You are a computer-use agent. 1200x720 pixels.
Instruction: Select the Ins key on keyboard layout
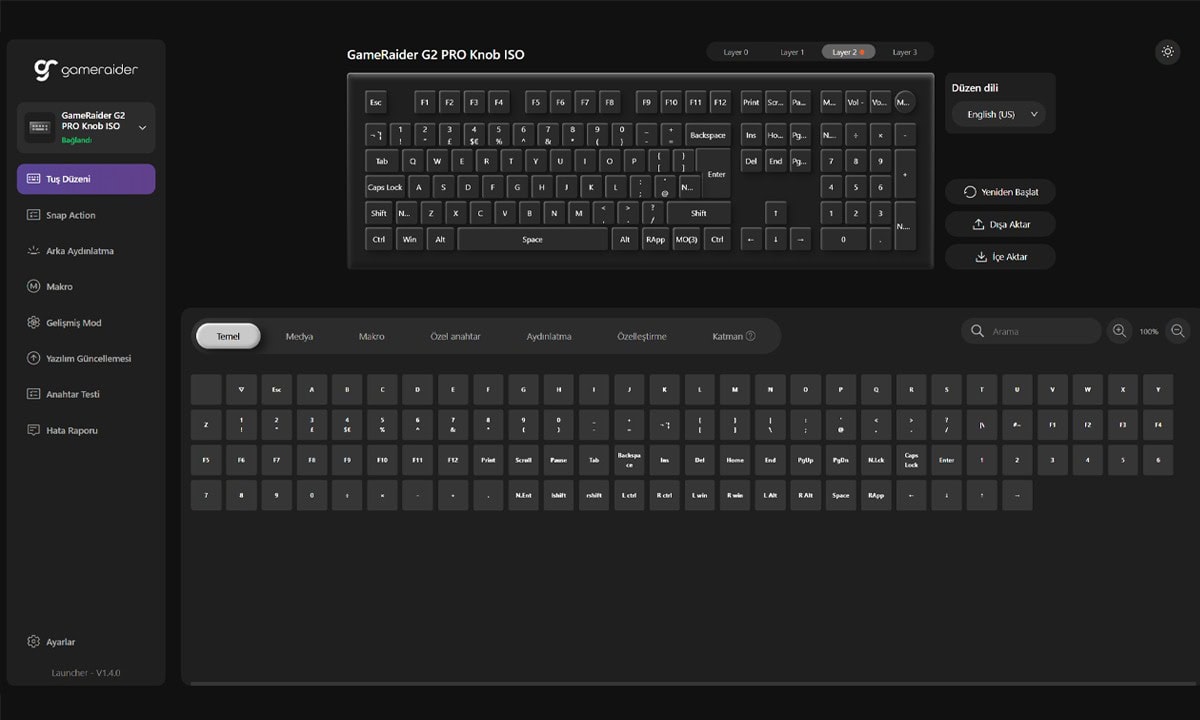751,135
